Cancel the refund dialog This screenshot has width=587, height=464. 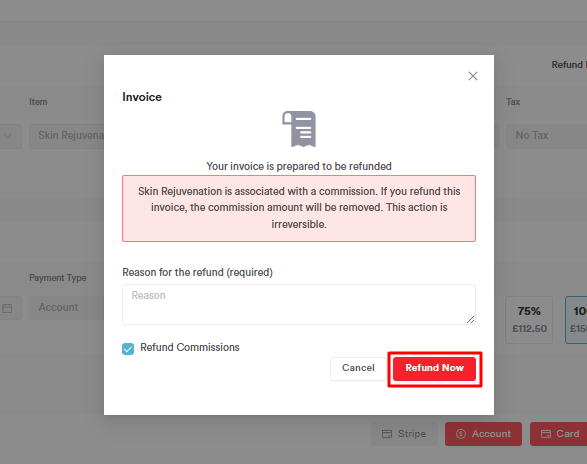pos(358,369)
